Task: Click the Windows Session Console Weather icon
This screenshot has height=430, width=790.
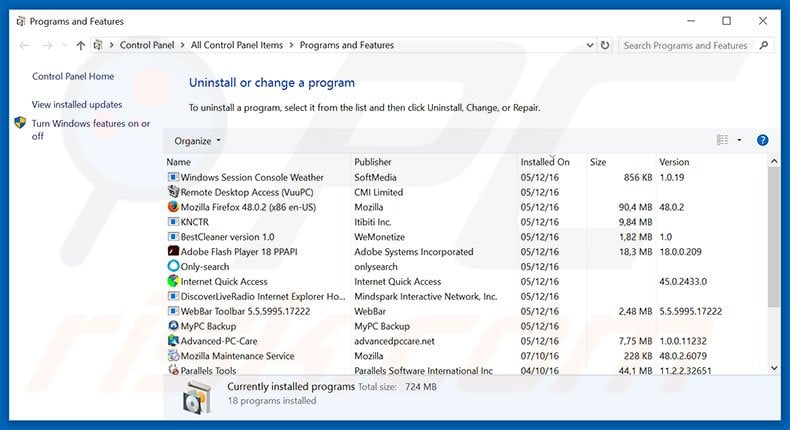Action: coord(173,177)
